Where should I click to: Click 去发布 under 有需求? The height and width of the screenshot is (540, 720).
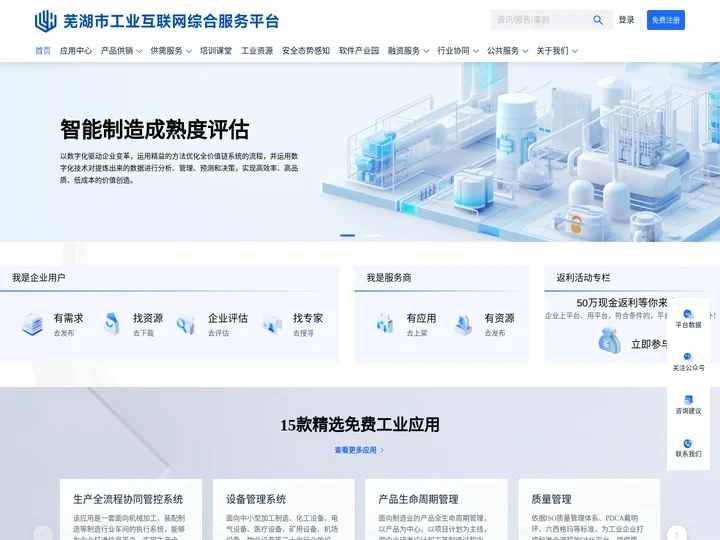tap(64, 333)
